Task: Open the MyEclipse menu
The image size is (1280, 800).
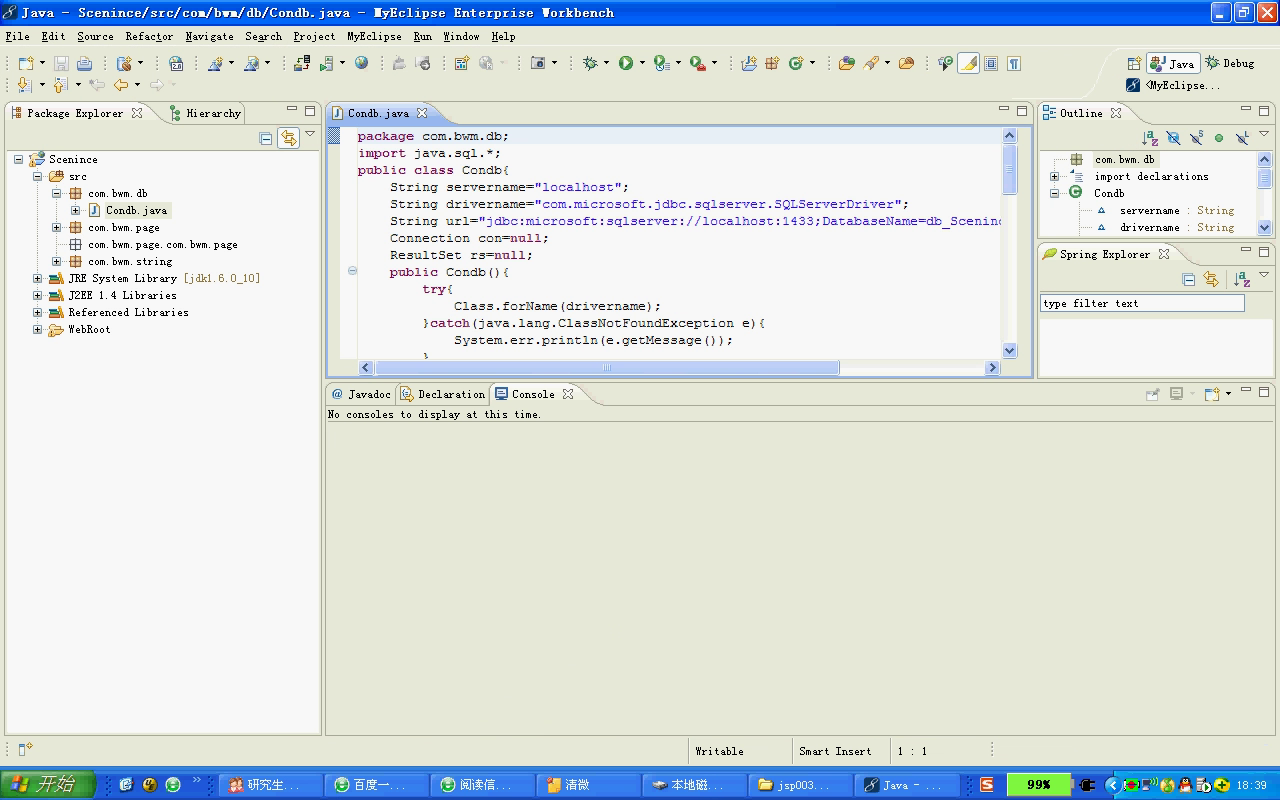Action: tap(374, 36)
